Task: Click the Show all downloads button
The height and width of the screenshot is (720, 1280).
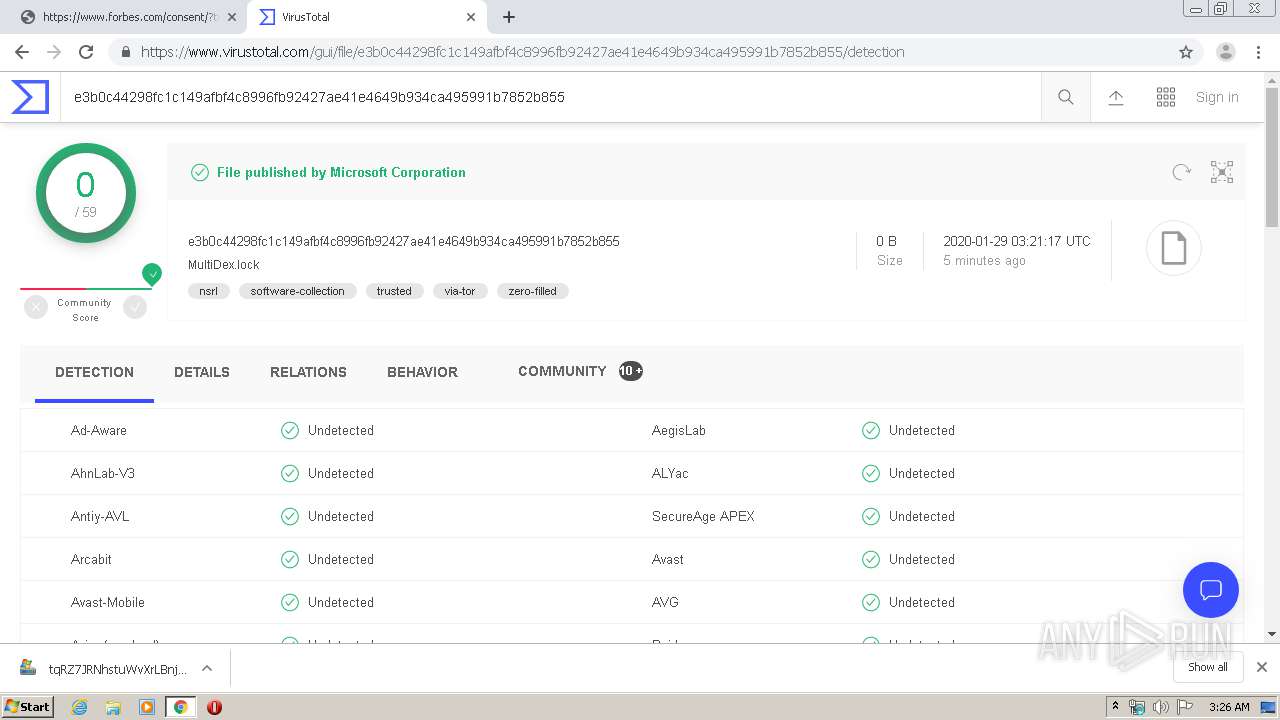Action: pyautogui.click(x=1208, y=667)
